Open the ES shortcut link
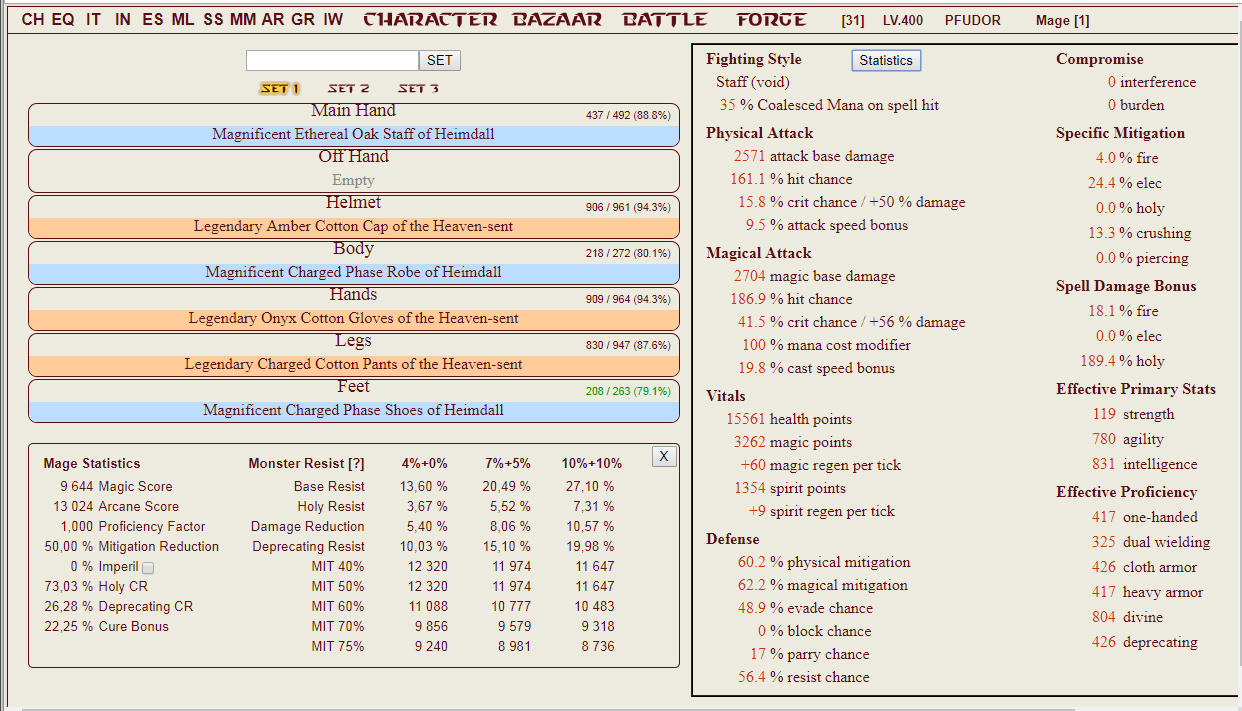Screen dimensions: 1242x711 pyautogui.click(x=153, y=19)
